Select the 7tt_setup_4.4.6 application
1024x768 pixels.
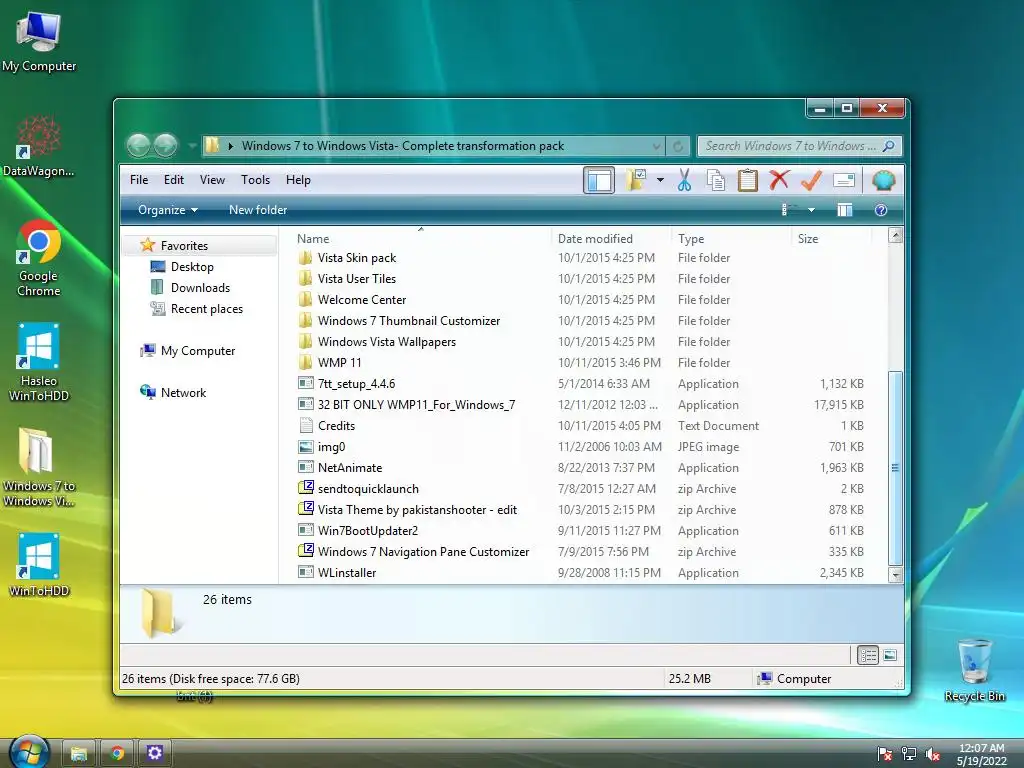tap(356, 383)
